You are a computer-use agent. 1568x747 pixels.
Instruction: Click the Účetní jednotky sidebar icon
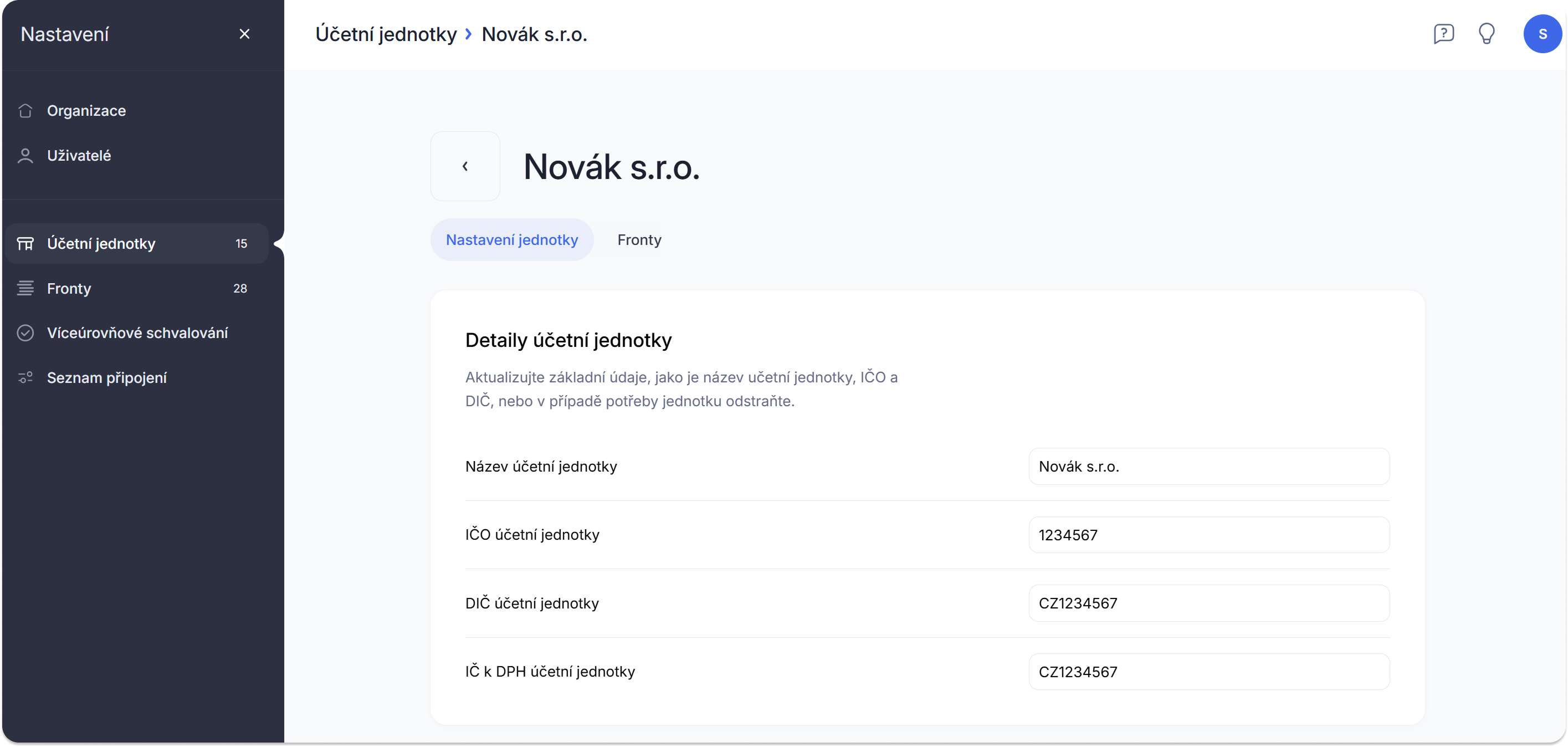coord(25,243)
